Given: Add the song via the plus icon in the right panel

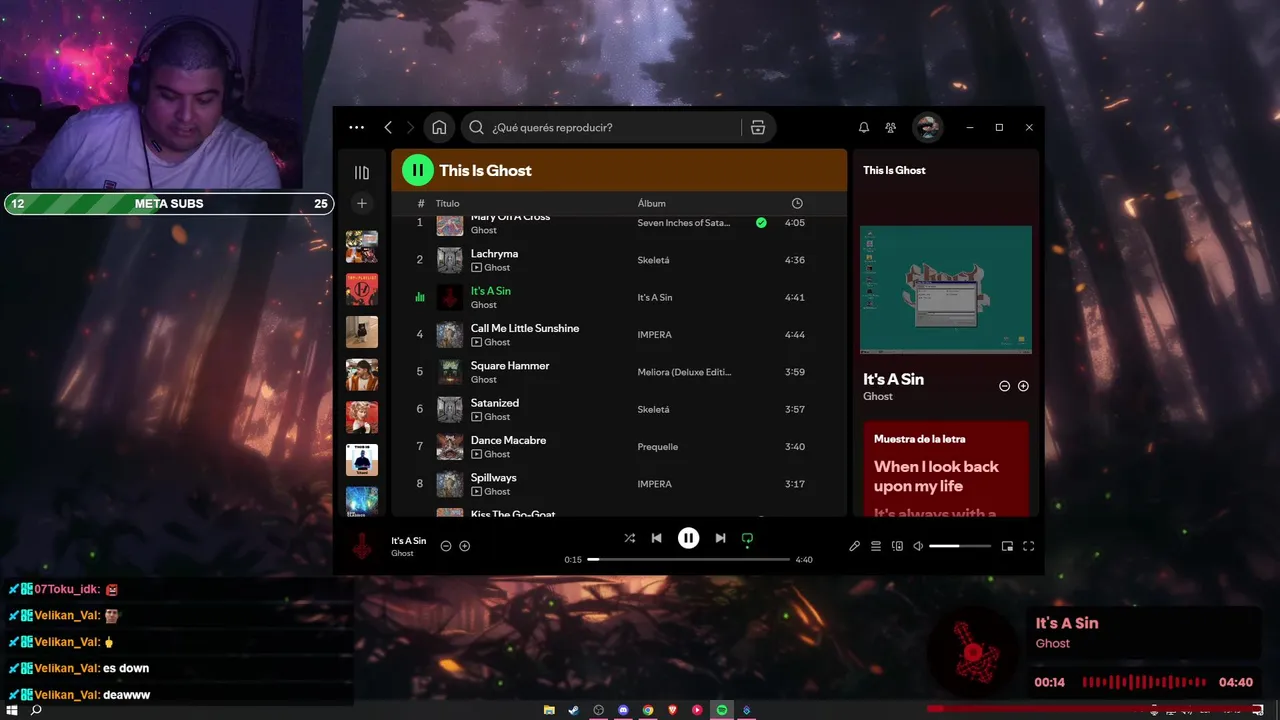Looking at the screenshot, I should click(1023, 386).
